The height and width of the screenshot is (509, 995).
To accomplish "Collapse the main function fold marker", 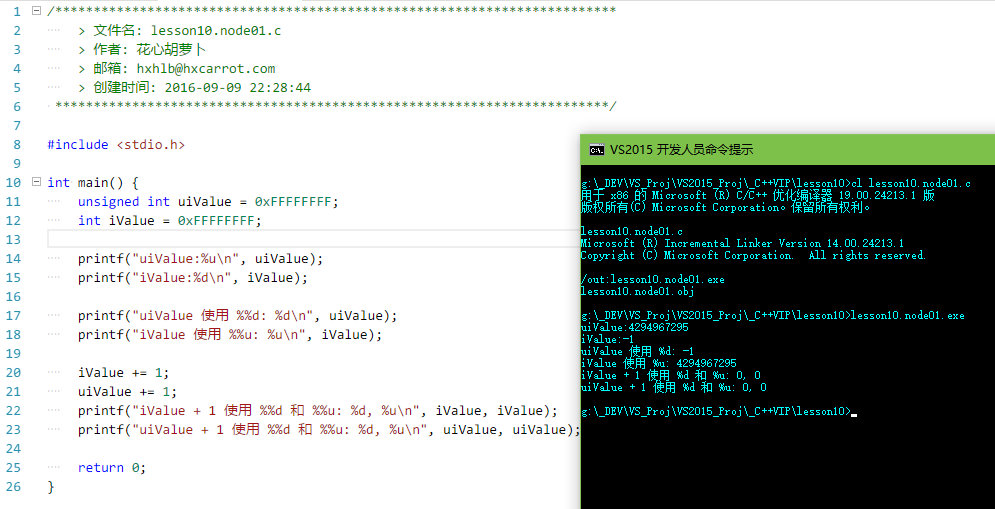I will point(37,183).
